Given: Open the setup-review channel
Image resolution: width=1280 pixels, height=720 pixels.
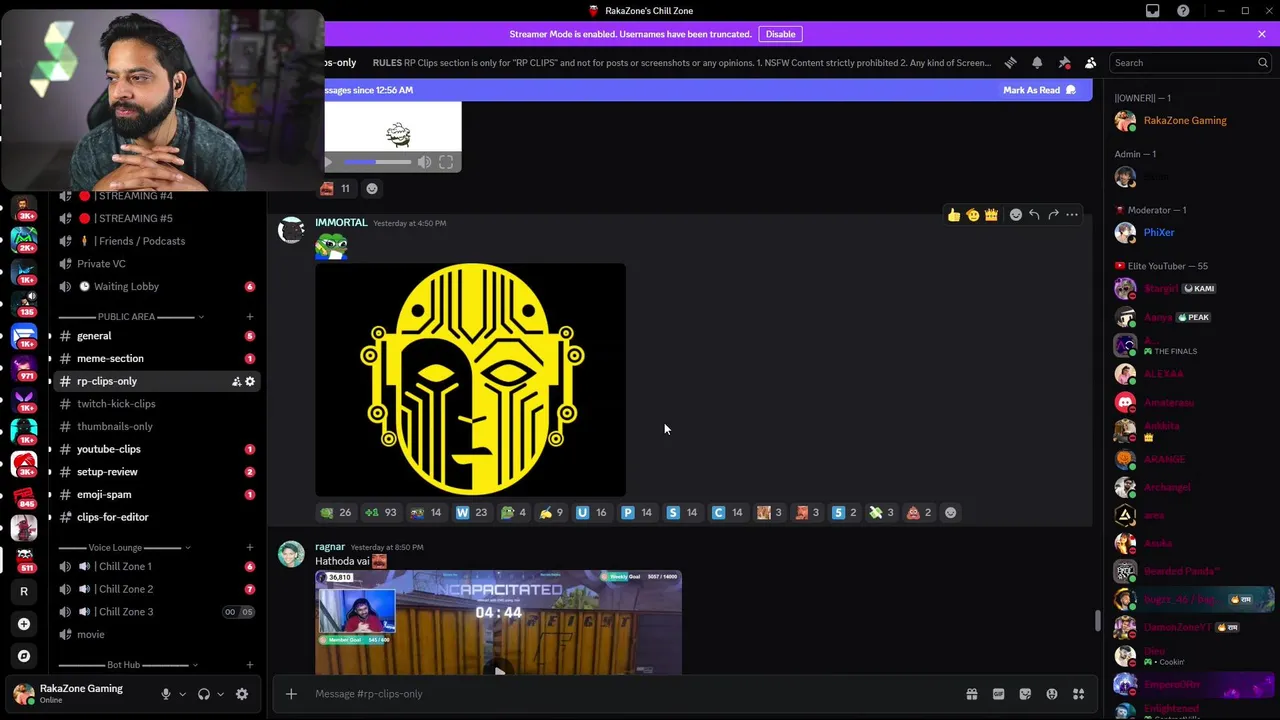Looking at the screenshot, I should tap(157, 472).
